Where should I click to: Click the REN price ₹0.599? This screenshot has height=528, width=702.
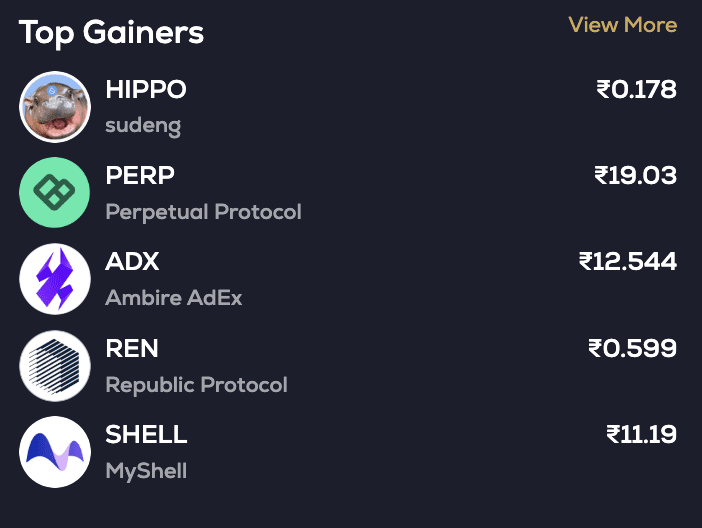[x=632, y=348]
